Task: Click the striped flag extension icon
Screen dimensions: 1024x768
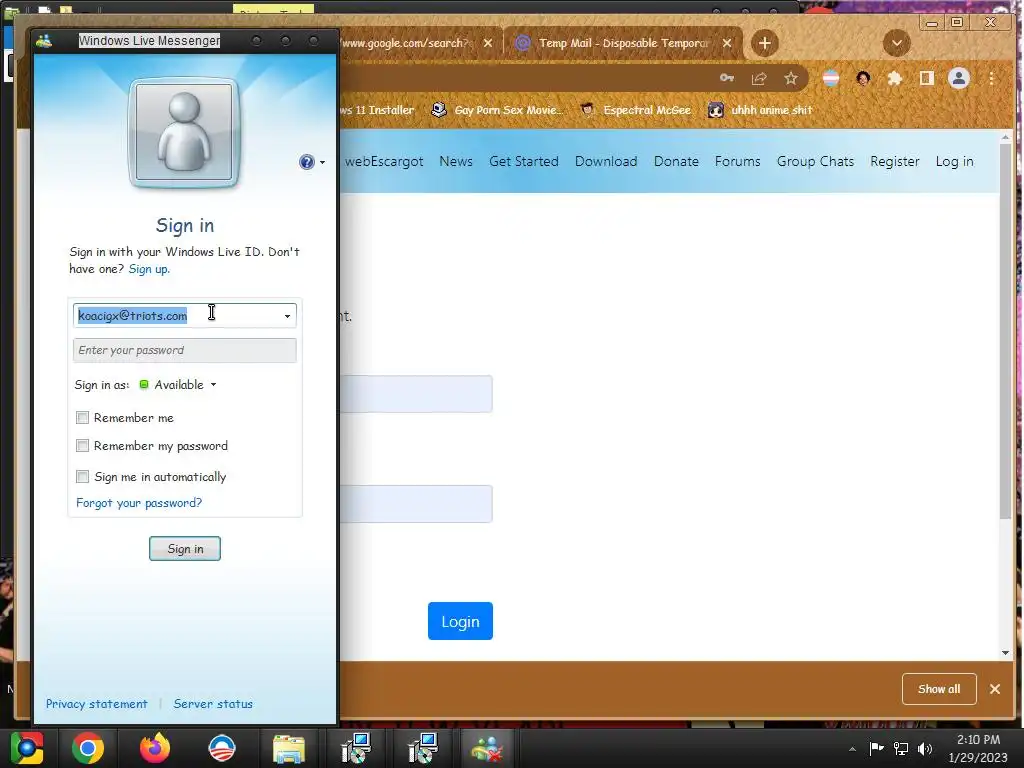Action: [x=831, y=78]
